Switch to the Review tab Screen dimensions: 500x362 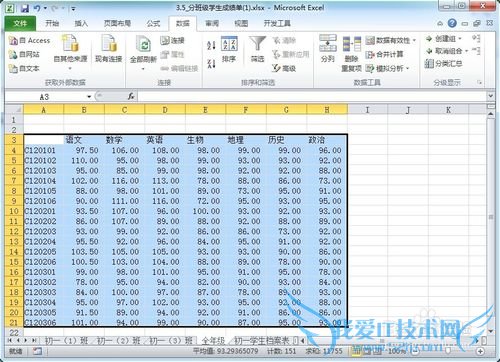tap(212, 23)
